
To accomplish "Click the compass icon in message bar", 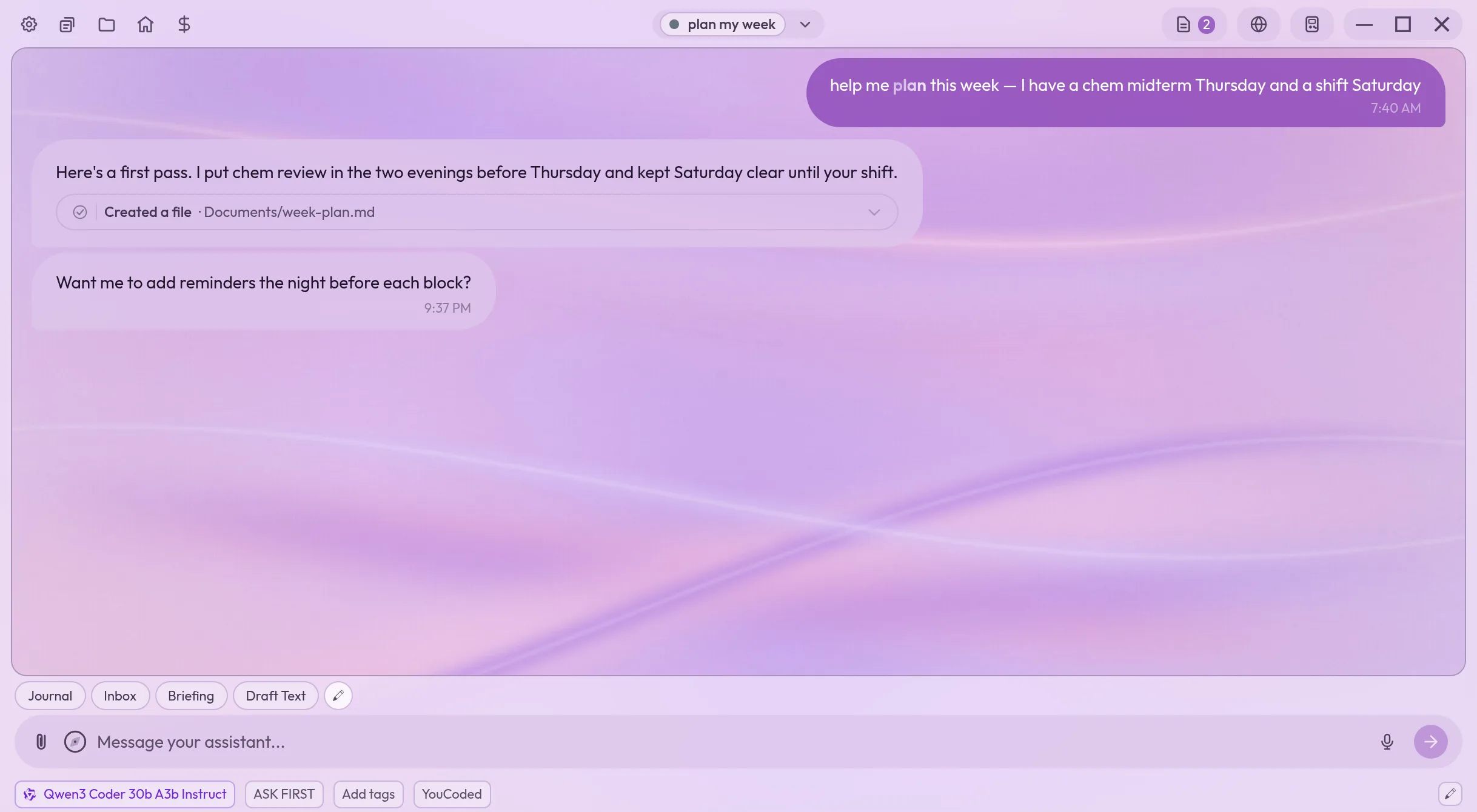I will [x=75, y=742].
